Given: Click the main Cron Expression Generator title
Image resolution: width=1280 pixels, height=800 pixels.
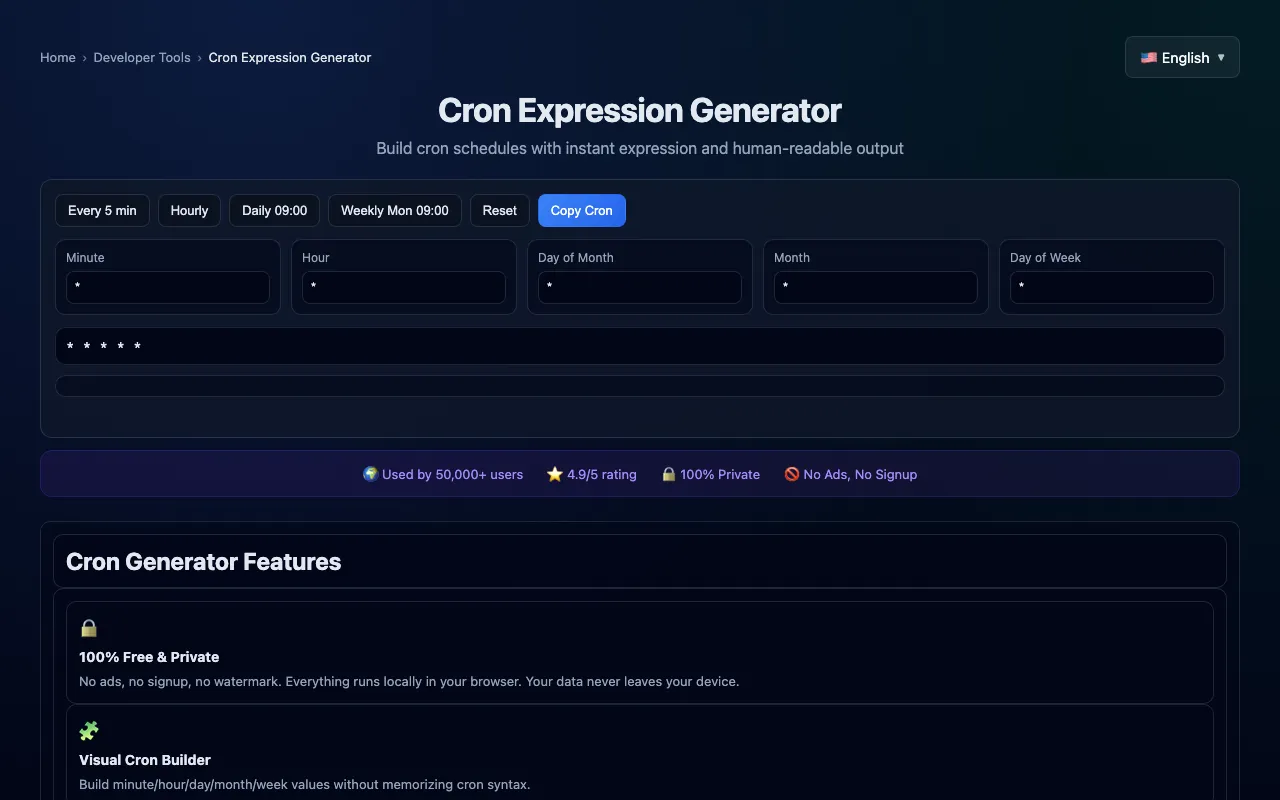Looking at the screenshot, I should pyautogui.click(x=640, y=110).
